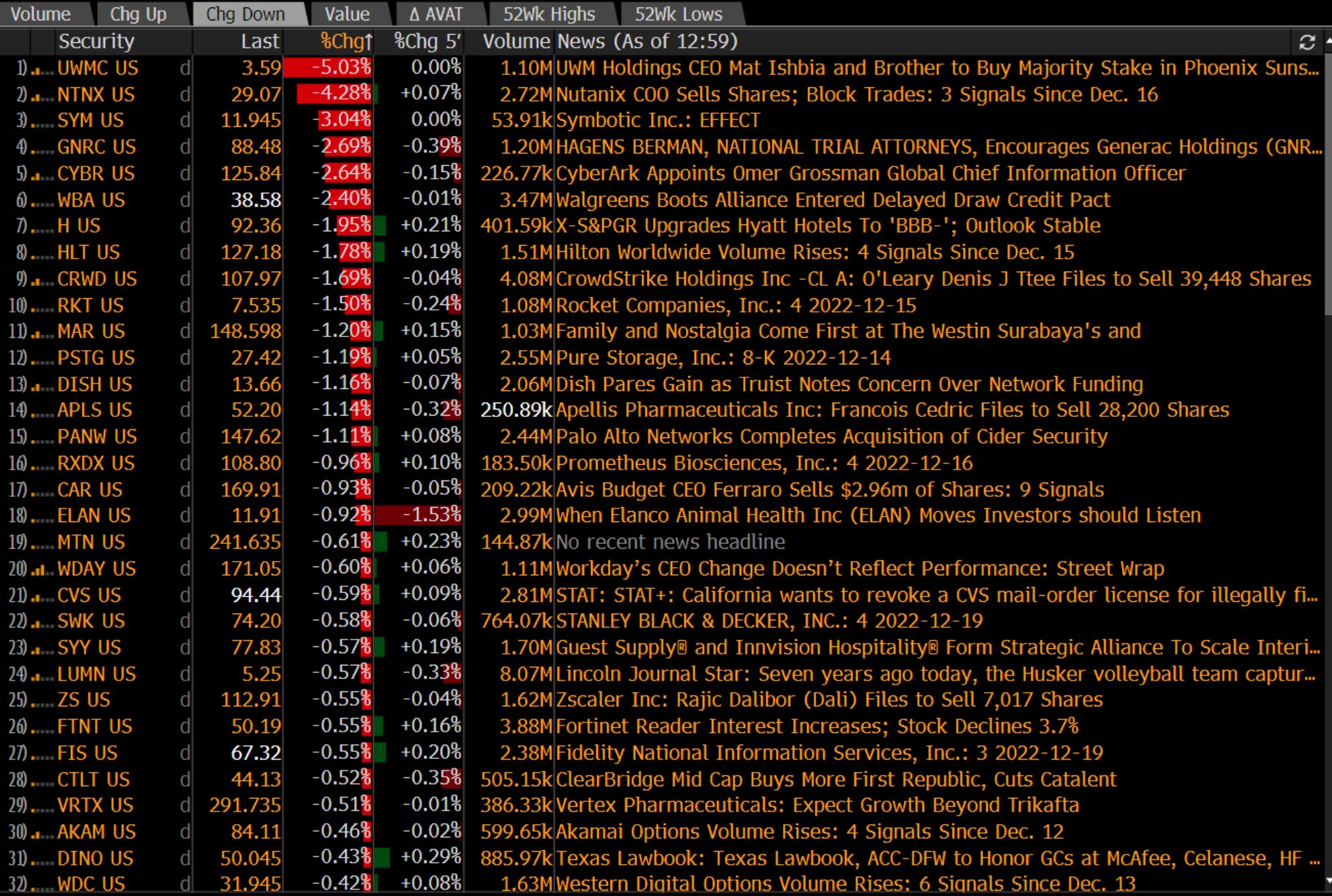Screen dimensions: 1332x896
Task: Select the APLS US ticker
Action: pyautogui.click(x=94, y=411)
